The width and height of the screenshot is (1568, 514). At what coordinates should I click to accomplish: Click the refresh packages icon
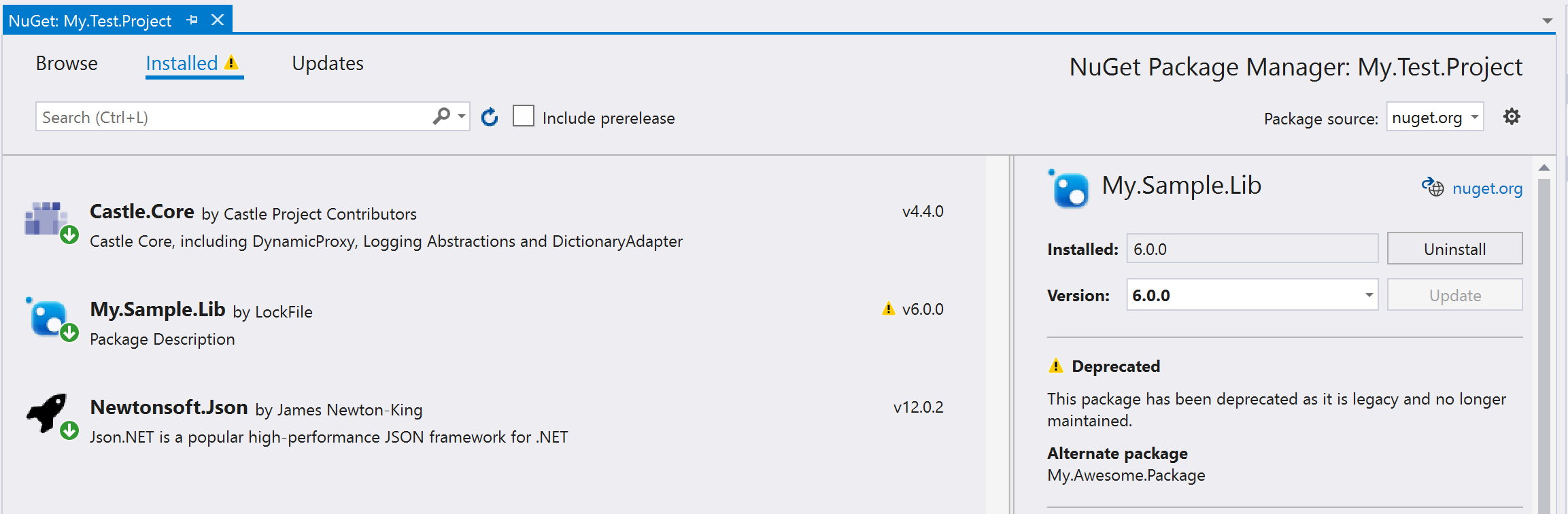(x=490, y=118)
